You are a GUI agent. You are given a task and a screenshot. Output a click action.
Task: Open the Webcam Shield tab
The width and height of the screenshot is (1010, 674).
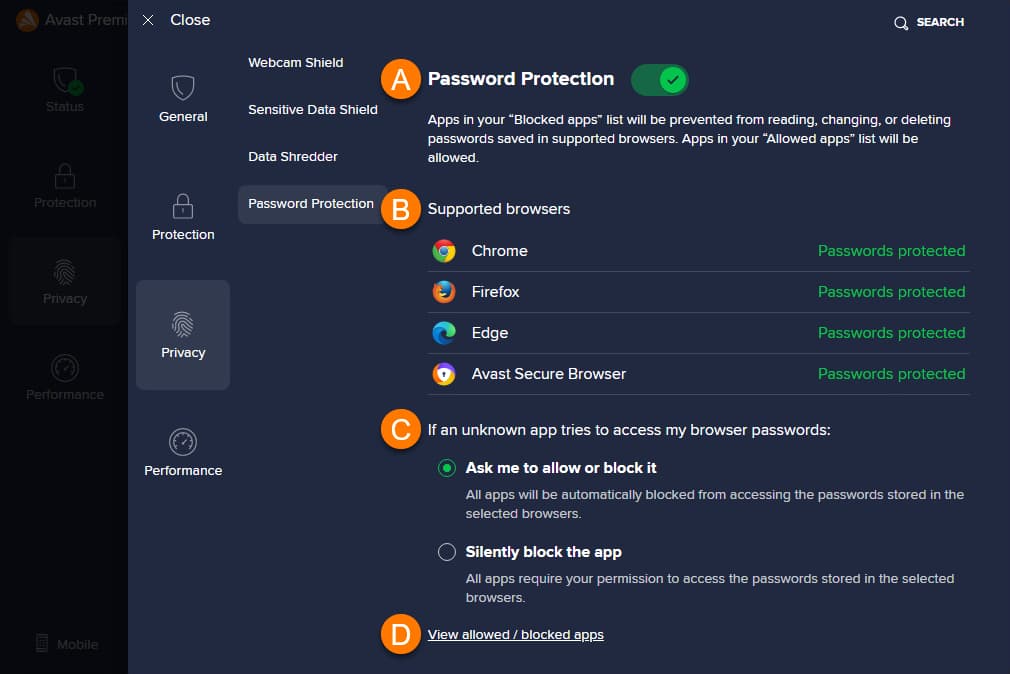pyautogui.click(x=296, y=63)
